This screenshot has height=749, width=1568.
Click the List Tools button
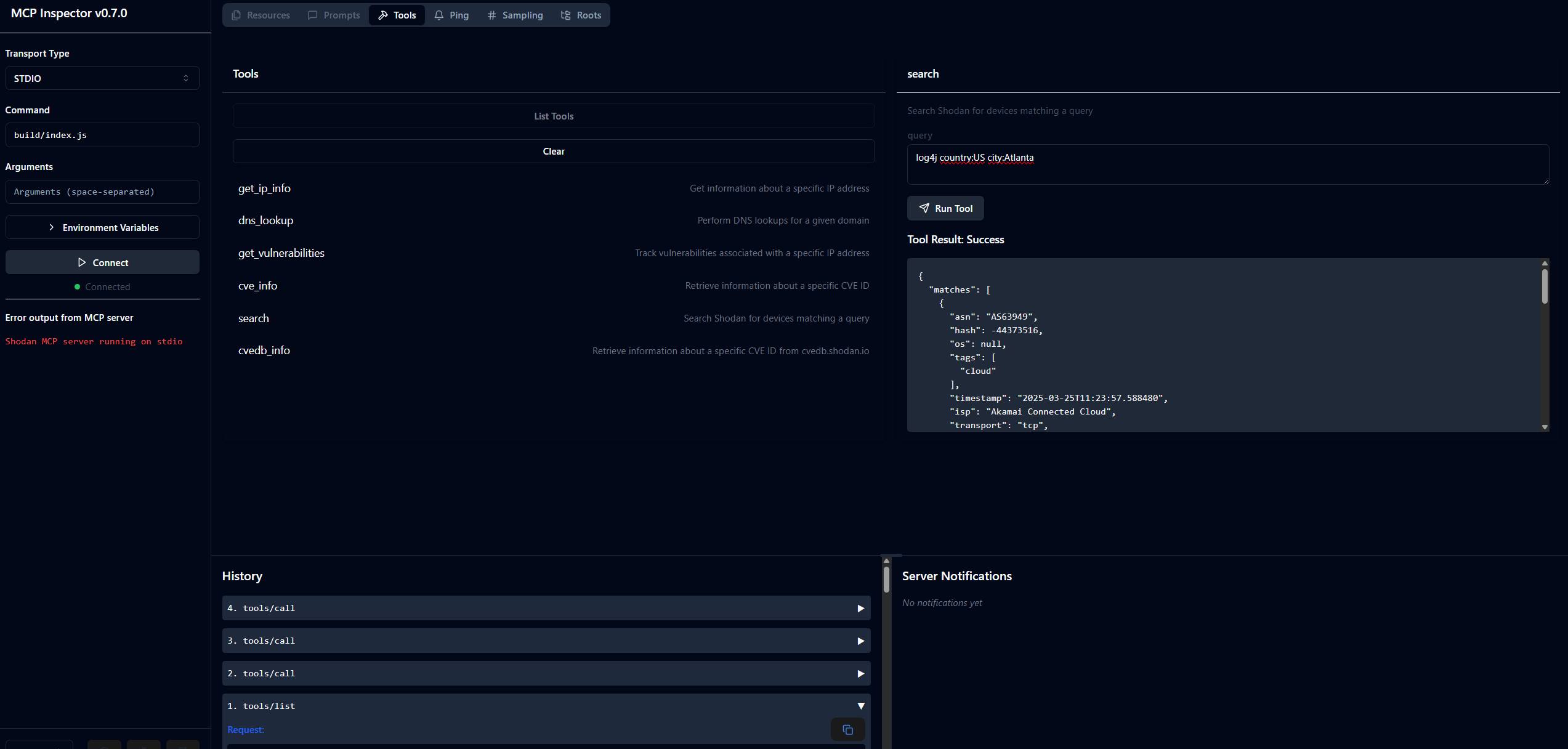553,116
